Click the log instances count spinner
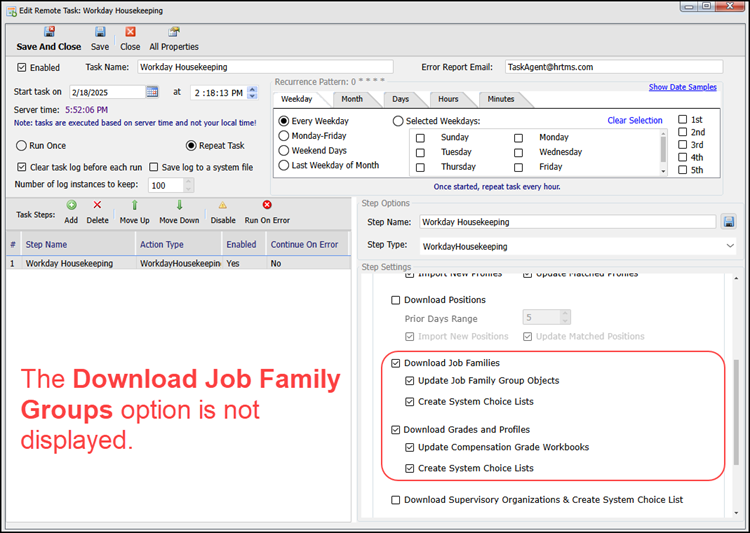 pyautogui.click(x=188, y=185)
